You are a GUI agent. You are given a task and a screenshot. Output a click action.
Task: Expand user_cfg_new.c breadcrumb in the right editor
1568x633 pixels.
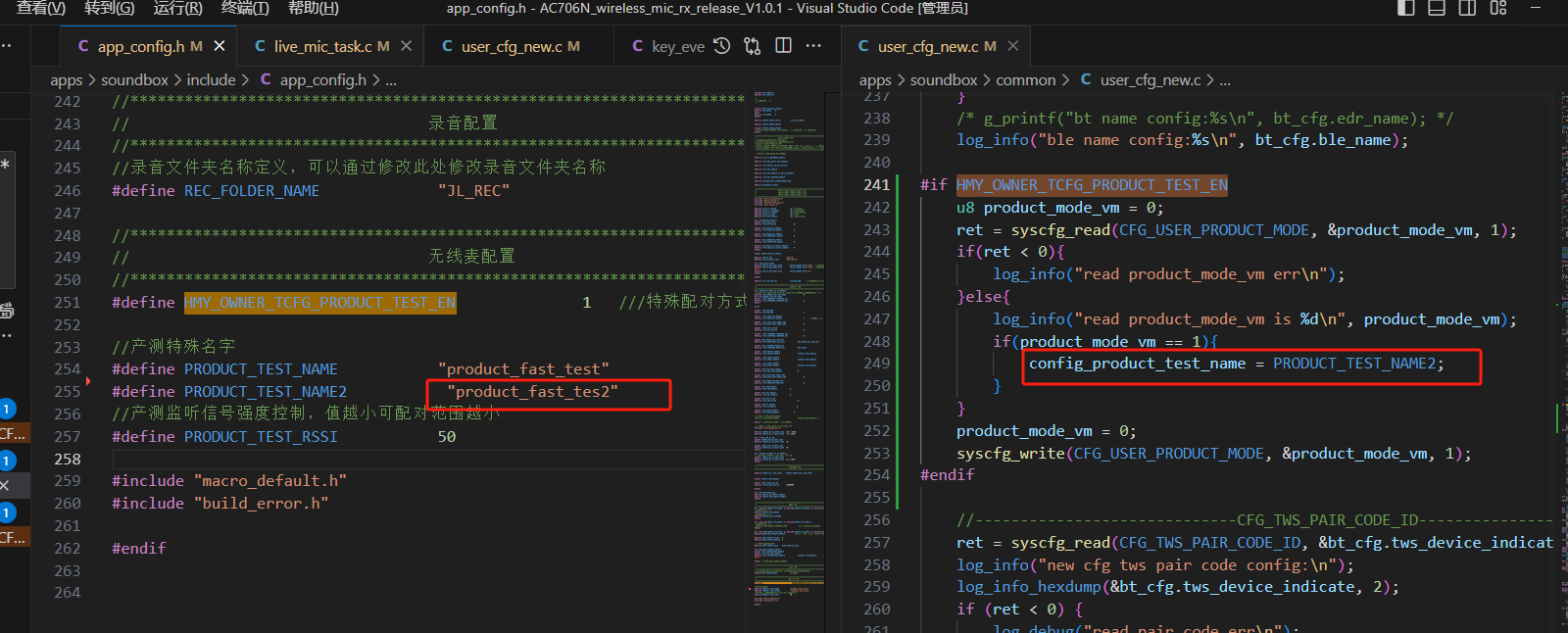click(x=1141, y=80)
